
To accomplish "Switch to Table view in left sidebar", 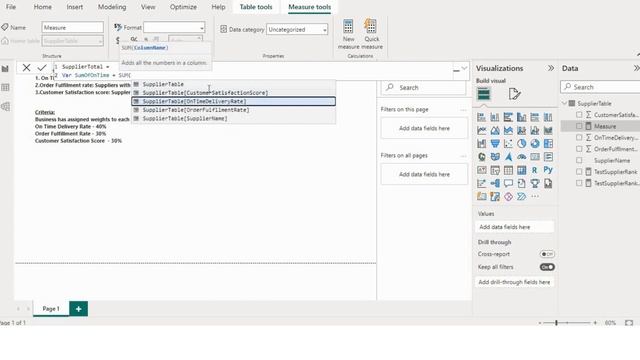I will pyautogui.click(x=5, y=87).
